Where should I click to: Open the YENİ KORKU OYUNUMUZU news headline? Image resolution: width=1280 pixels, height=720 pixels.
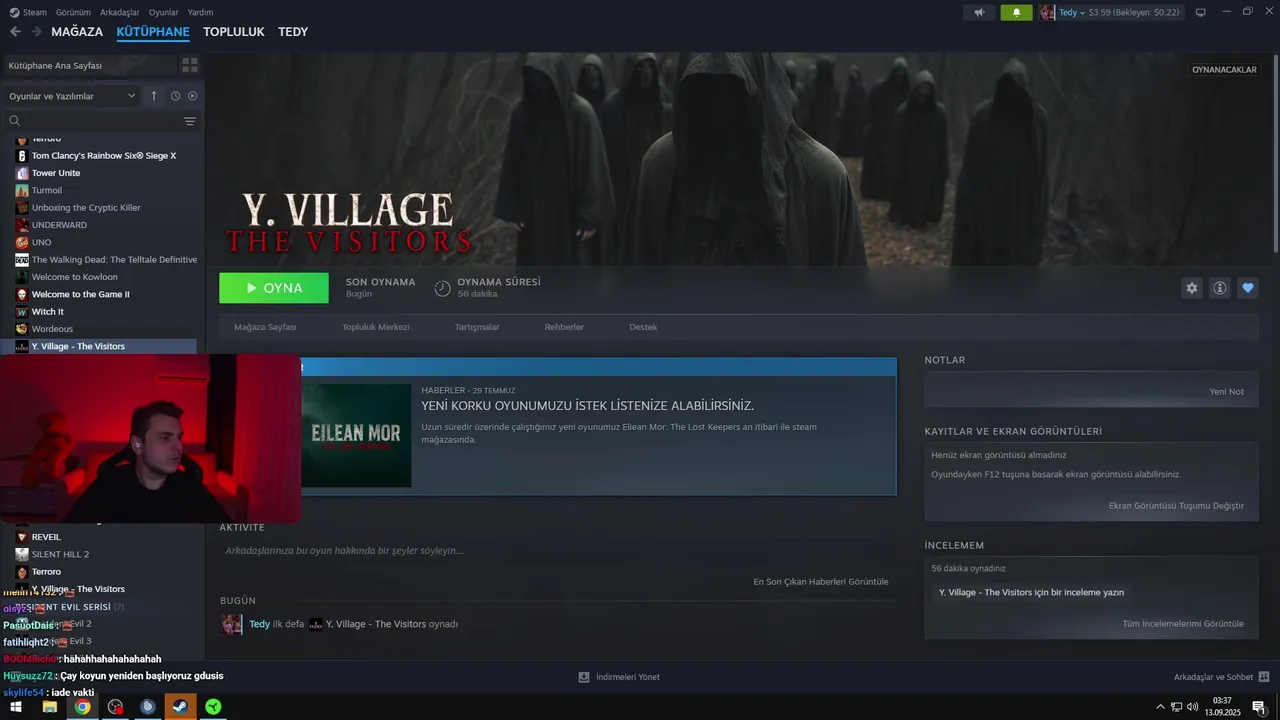click(x=587, y=406)
